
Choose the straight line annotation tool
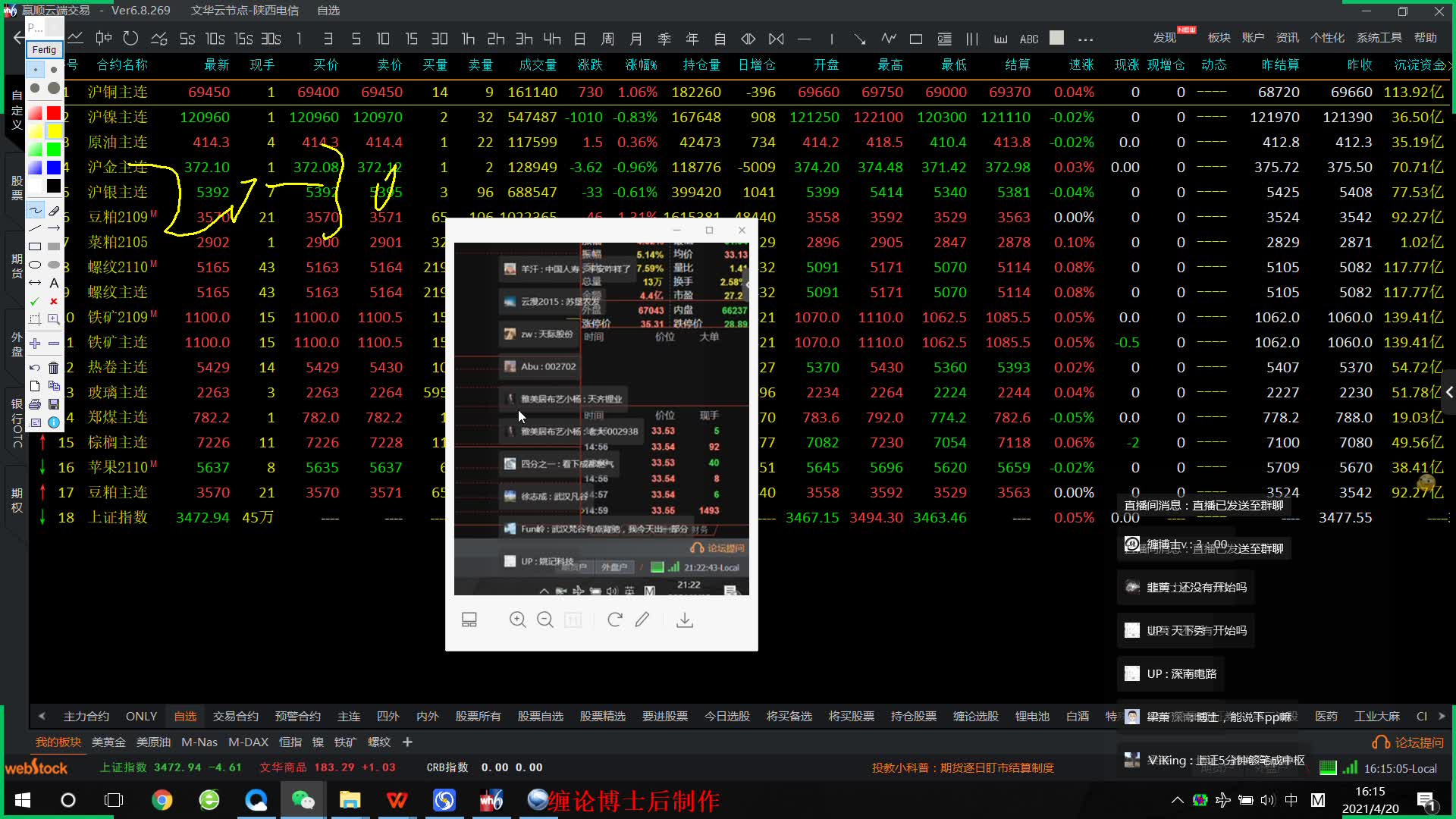pos(35,228)
